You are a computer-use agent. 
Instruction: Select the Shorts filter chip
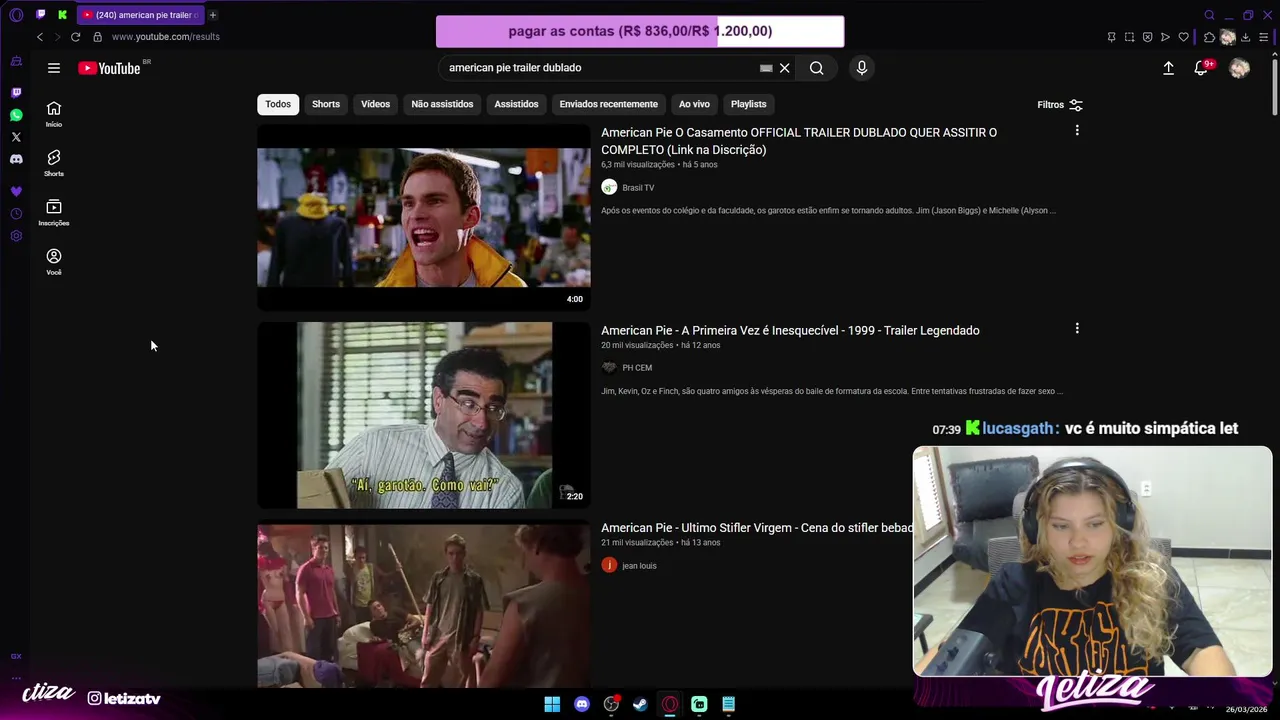tap(326, 104)
